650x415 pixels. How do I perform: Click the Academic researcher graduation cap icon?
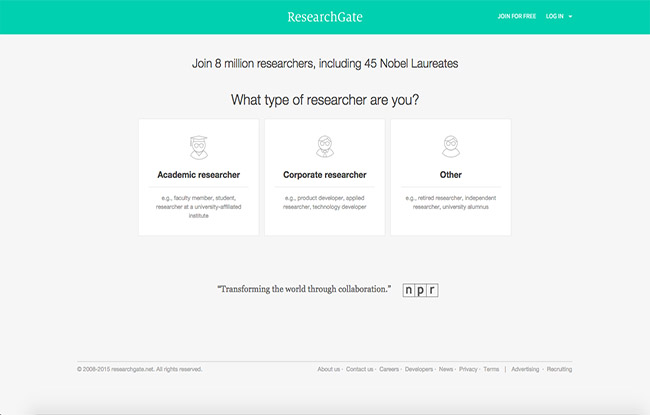coord(199,147)
